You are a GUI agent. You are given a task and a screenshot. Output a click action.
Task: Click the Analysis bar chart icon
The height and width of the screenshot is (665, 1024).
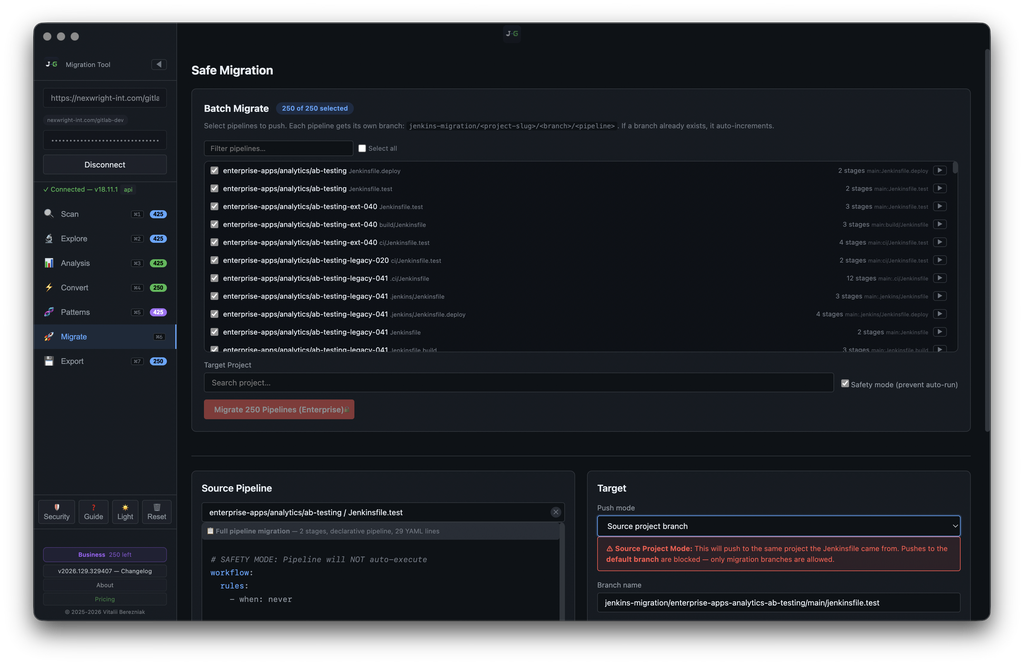click(49, 263)
